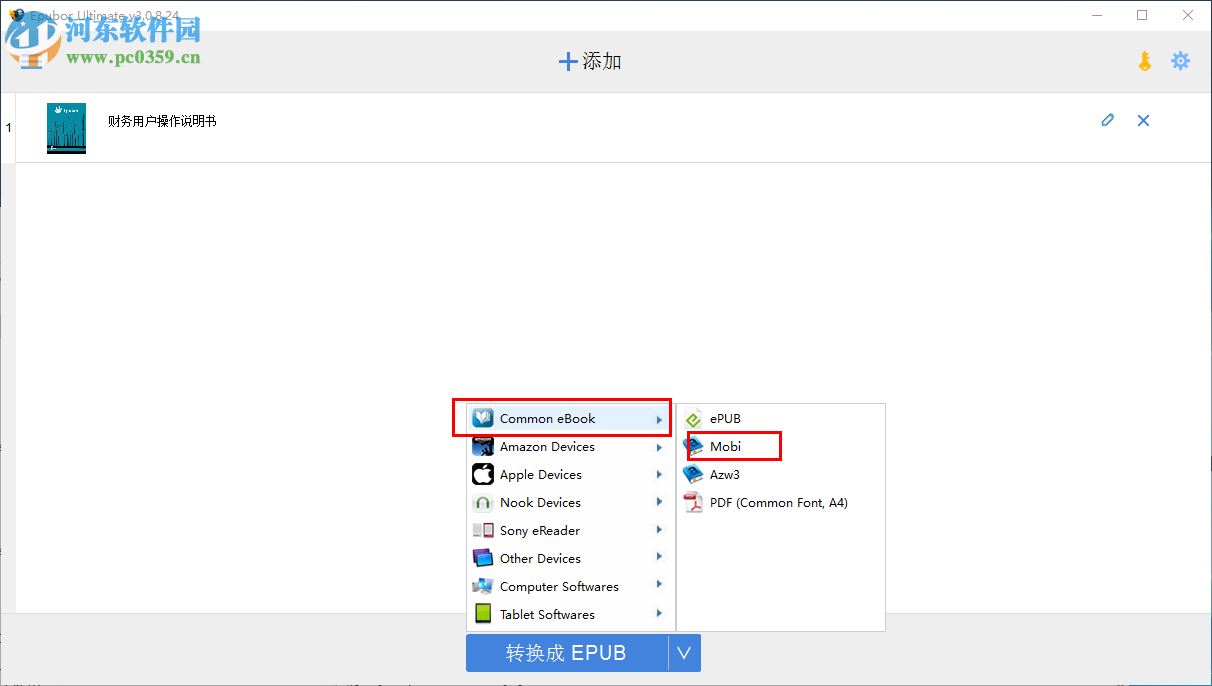Open the Common eBook submenu
The image size is (1212, 686).
(568, 418)
